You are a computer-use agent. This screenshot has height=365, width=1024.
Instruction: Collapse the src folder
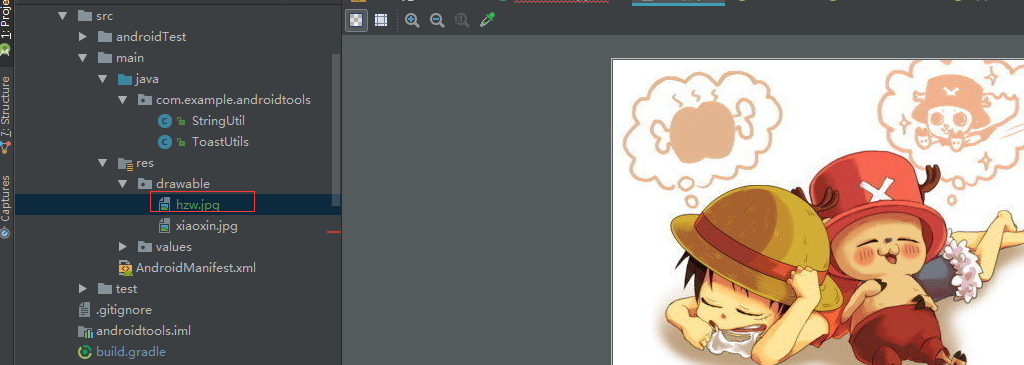click(x=62, y=16)
